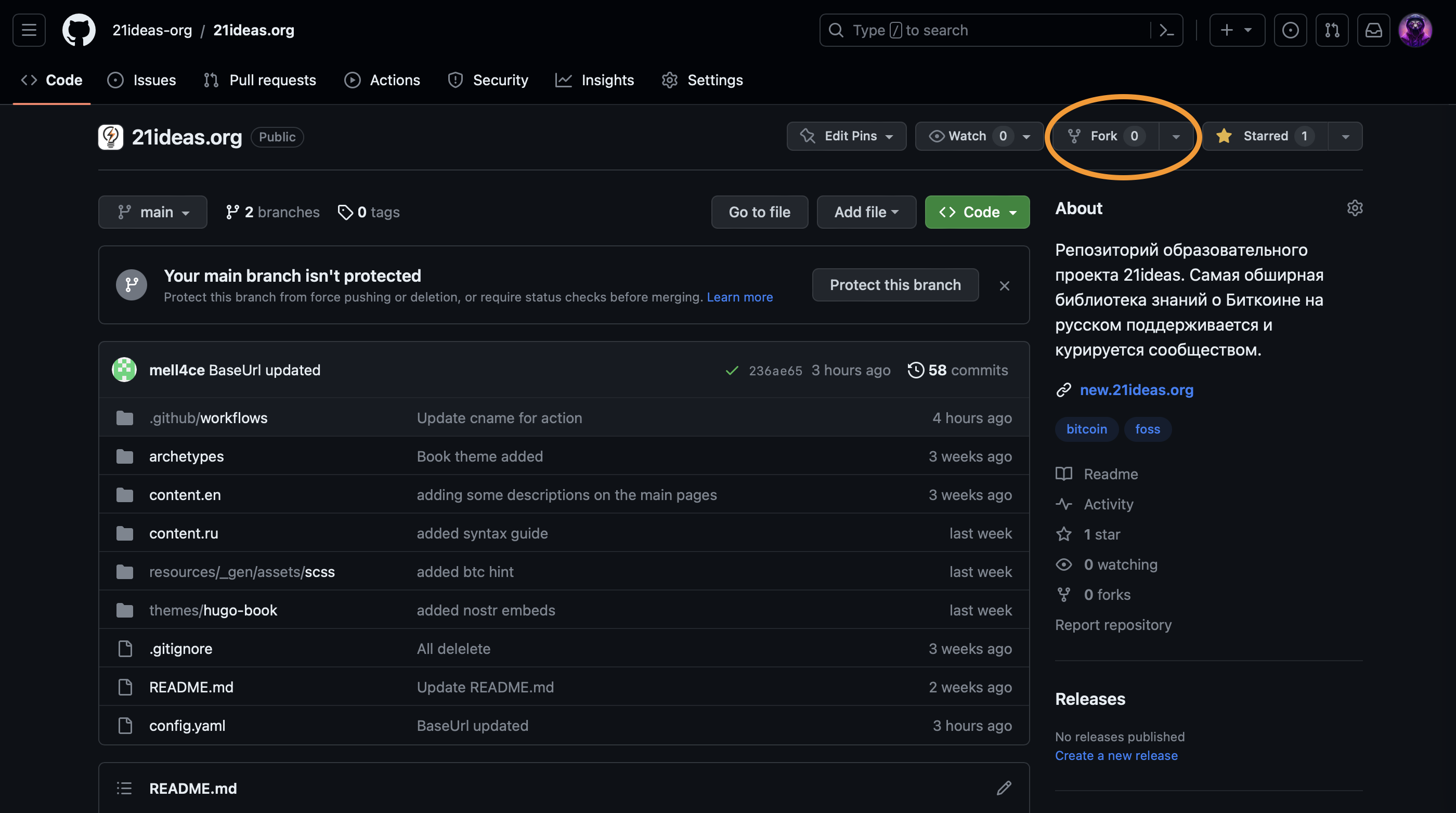Click Protect this branch button

(895, 285)
